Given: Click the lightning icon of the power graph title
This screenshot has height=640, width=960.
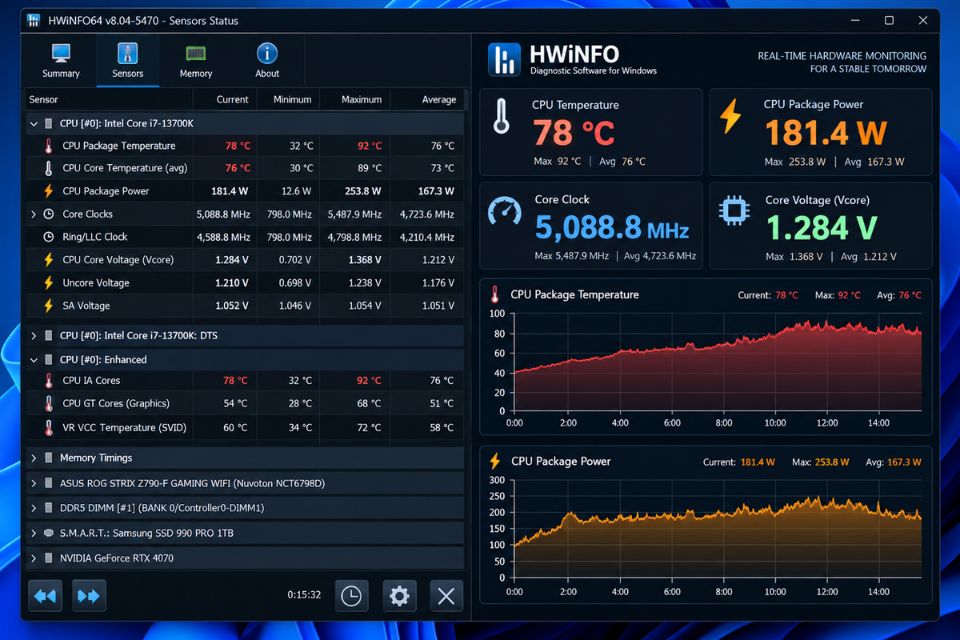Looking at the screenshot, I should 495,461.
